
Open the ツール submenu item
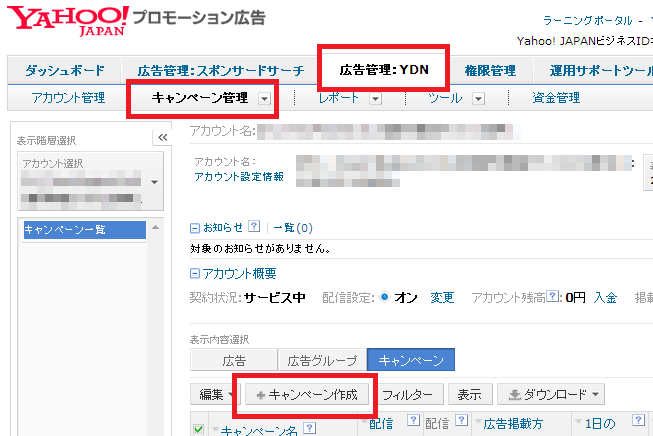(x=445, y=97)
